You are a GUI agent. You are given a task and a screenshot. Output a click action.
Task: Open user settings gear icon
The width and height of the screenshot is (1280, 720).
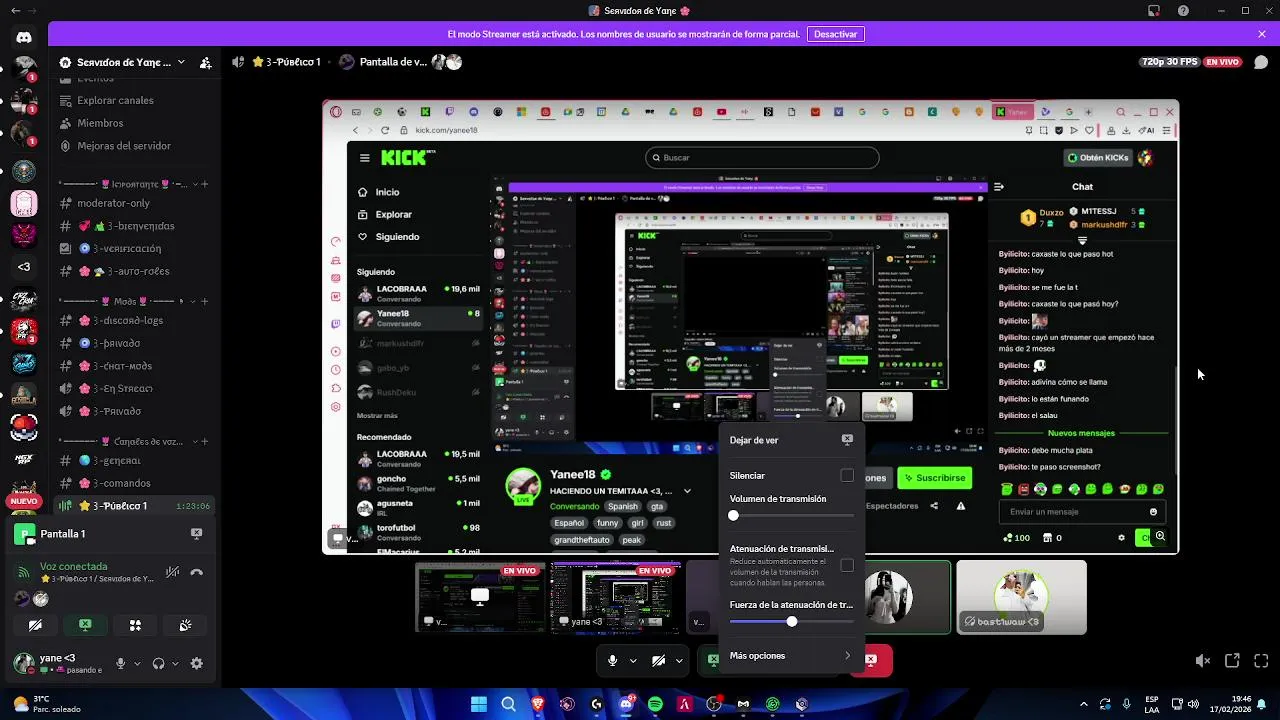coord(196,663)
